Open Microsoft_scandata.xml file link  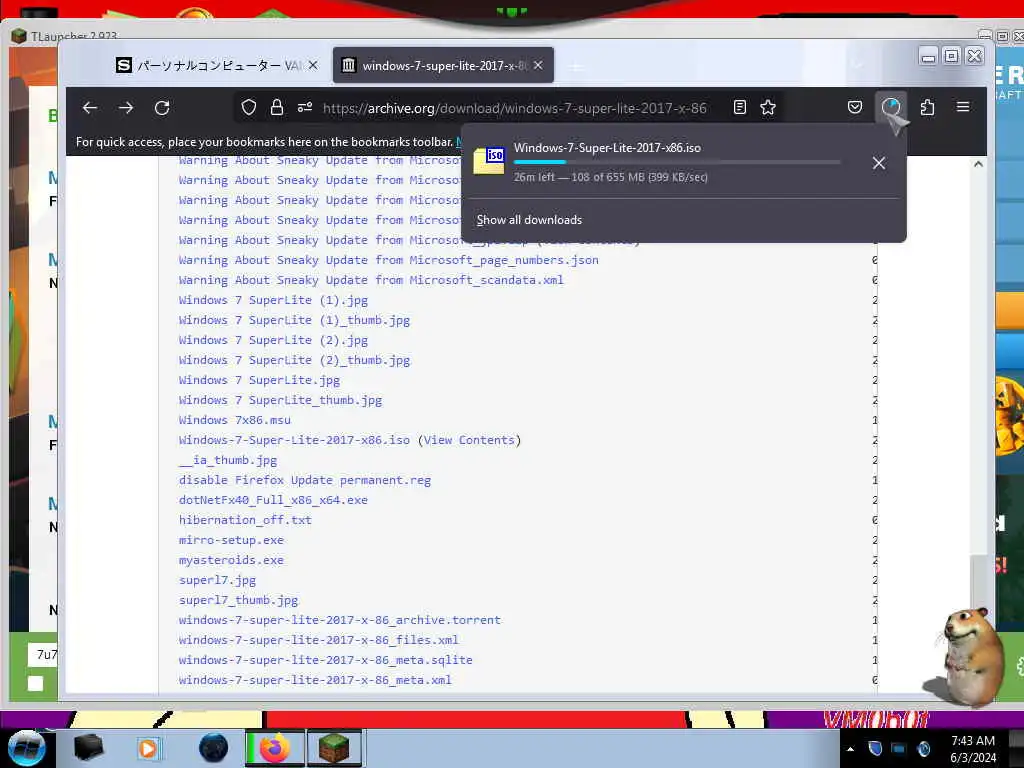pos(371,280)
